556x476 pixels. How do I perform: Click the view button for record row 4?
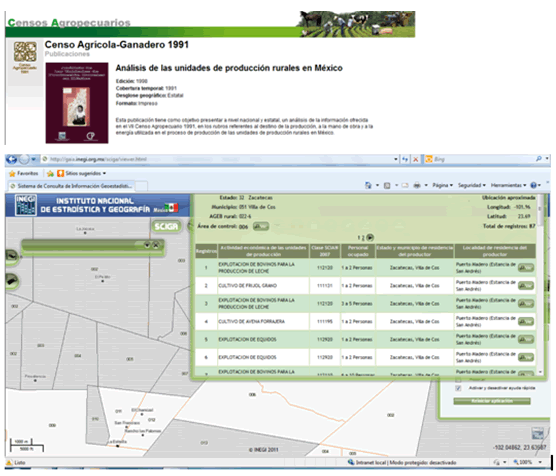[x=526, y=322]
